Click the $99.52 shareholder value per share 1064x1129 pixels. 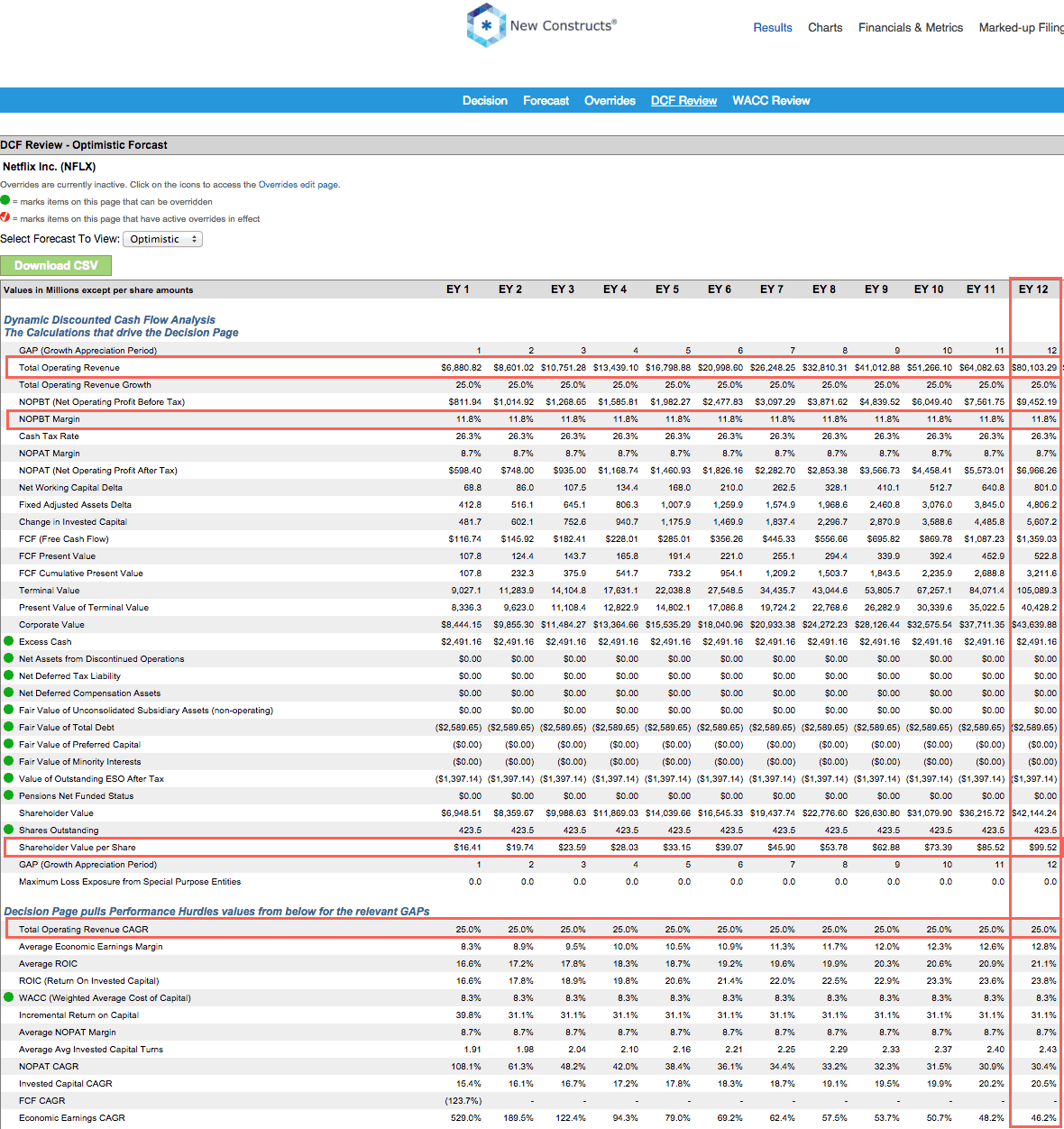coord(1043,848)
